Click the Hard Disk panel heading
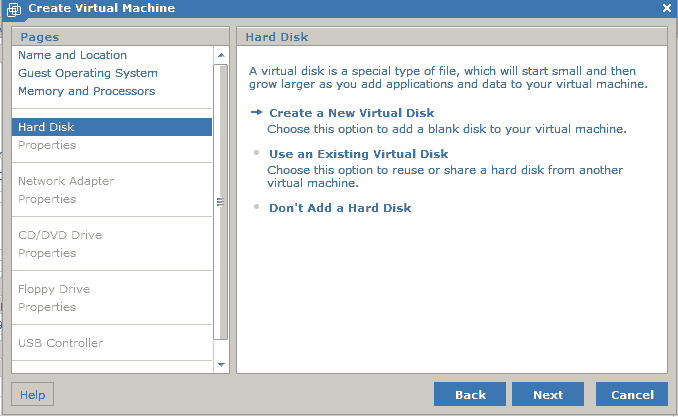 277,37
